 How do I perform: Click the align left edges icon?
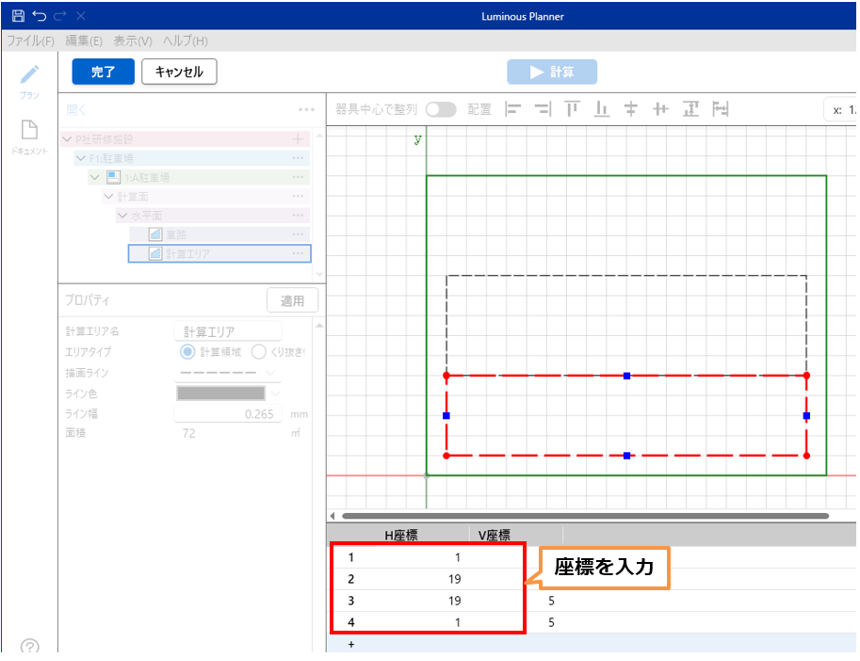click(513, 109)
